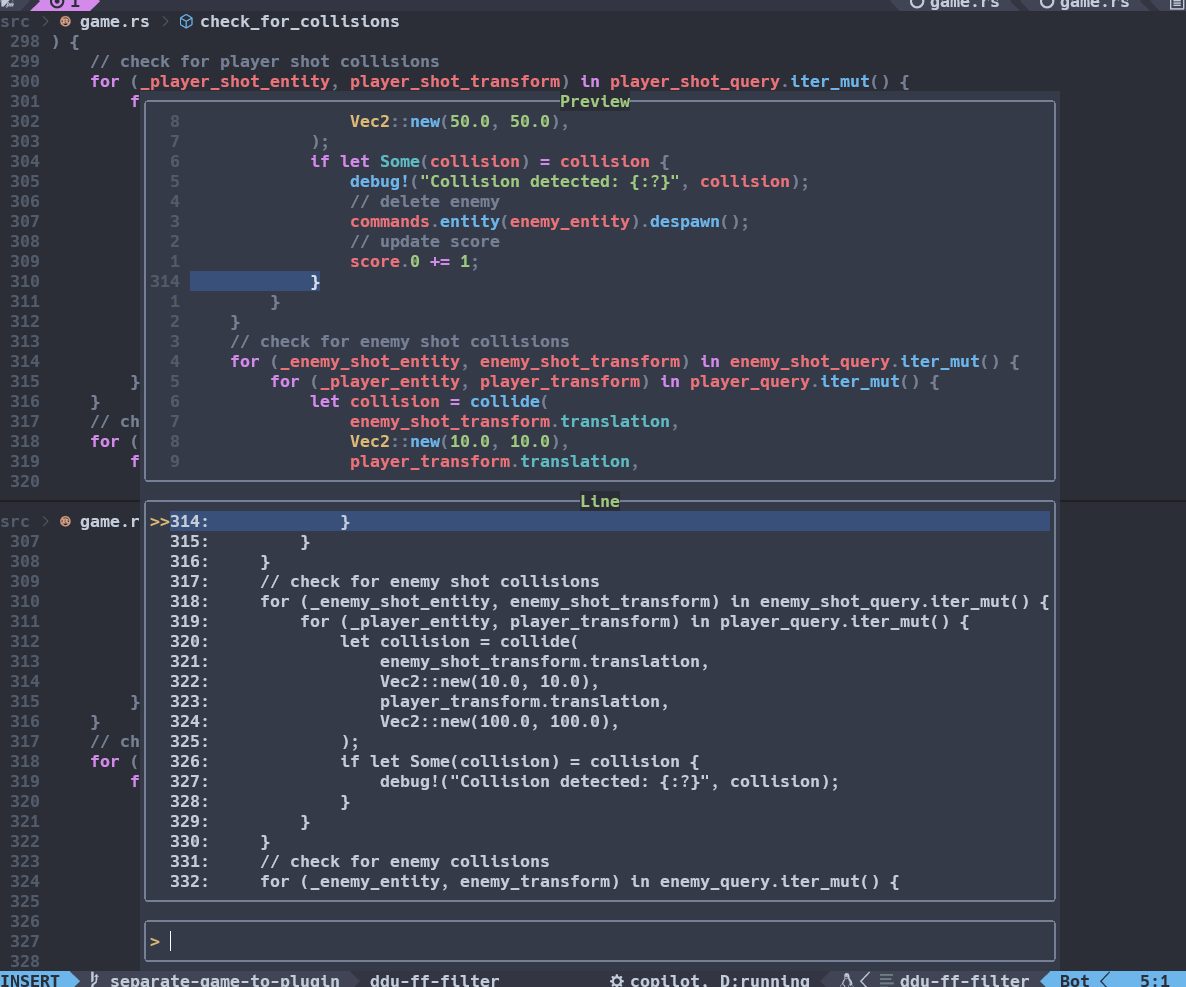Viewport: 1186px width, 987px height.
Task: Click the Line window title
Action: point(600,501)
